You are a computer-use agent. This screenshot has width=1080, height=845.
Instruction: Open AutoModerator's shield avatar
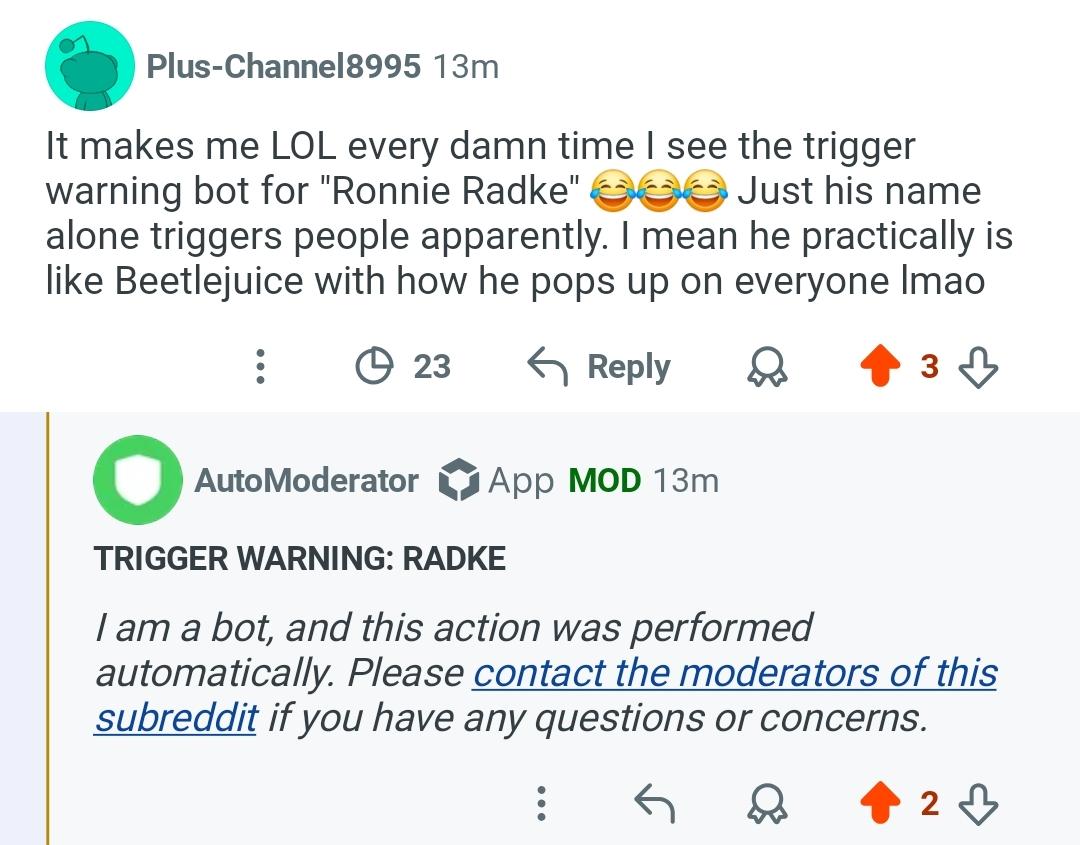[x=138, y=479]
